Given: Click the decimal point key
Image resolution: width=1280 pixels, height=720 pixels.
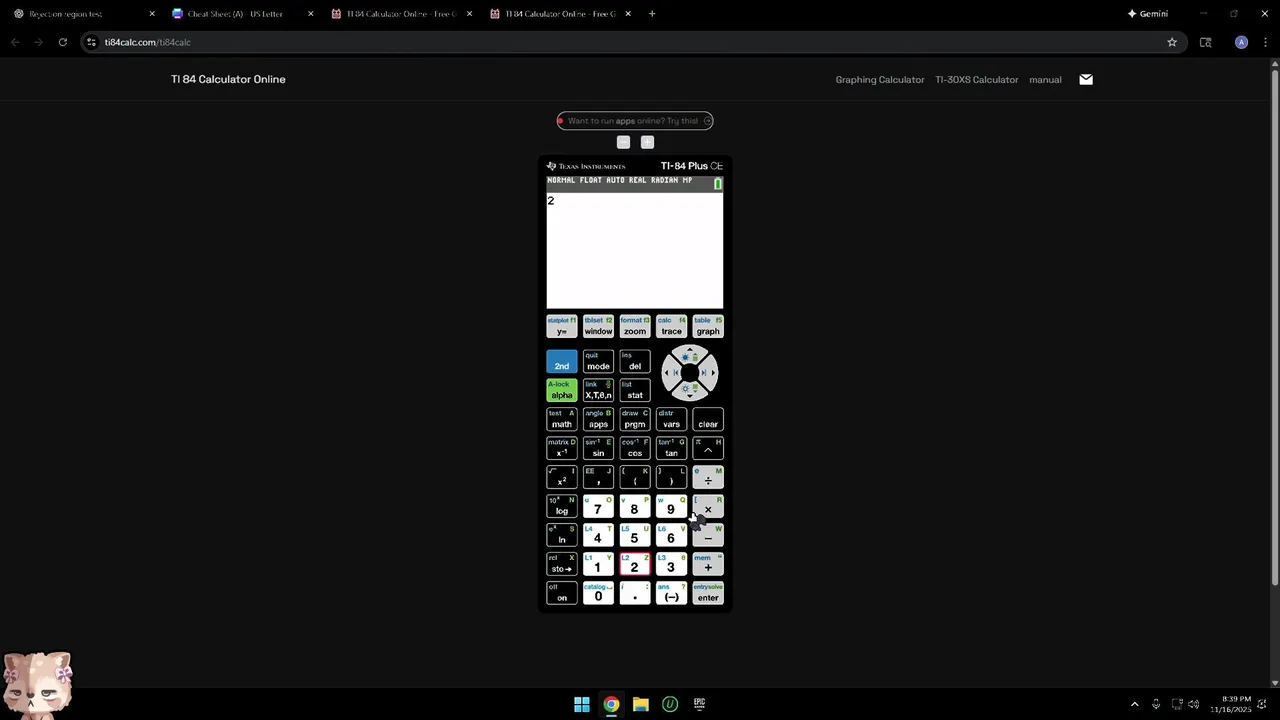Looking at the screenshot, I should click(x=635, y=594).
